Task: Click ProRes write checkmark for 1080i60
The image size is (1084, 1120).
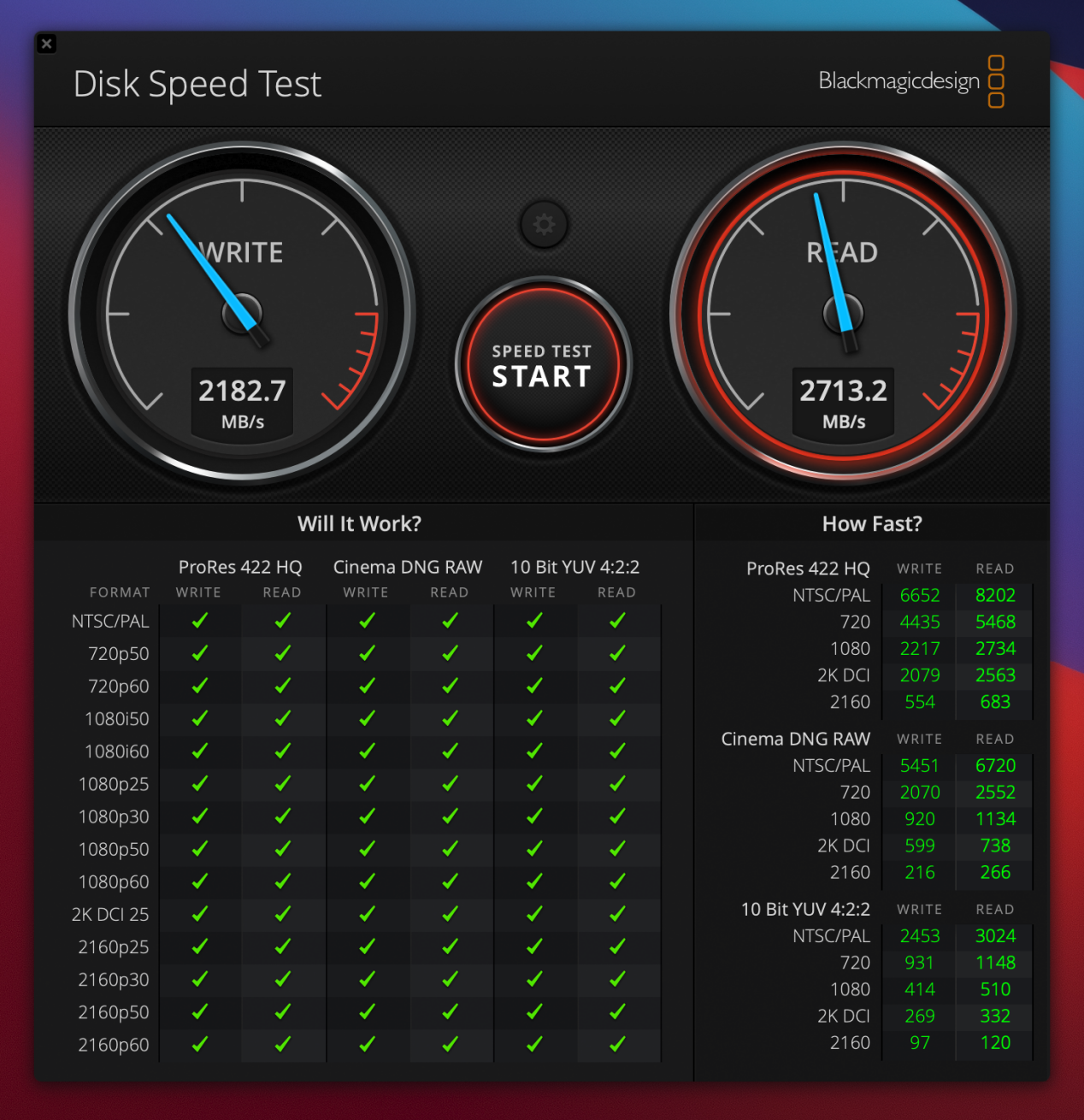Action: (x=200, y=751)
